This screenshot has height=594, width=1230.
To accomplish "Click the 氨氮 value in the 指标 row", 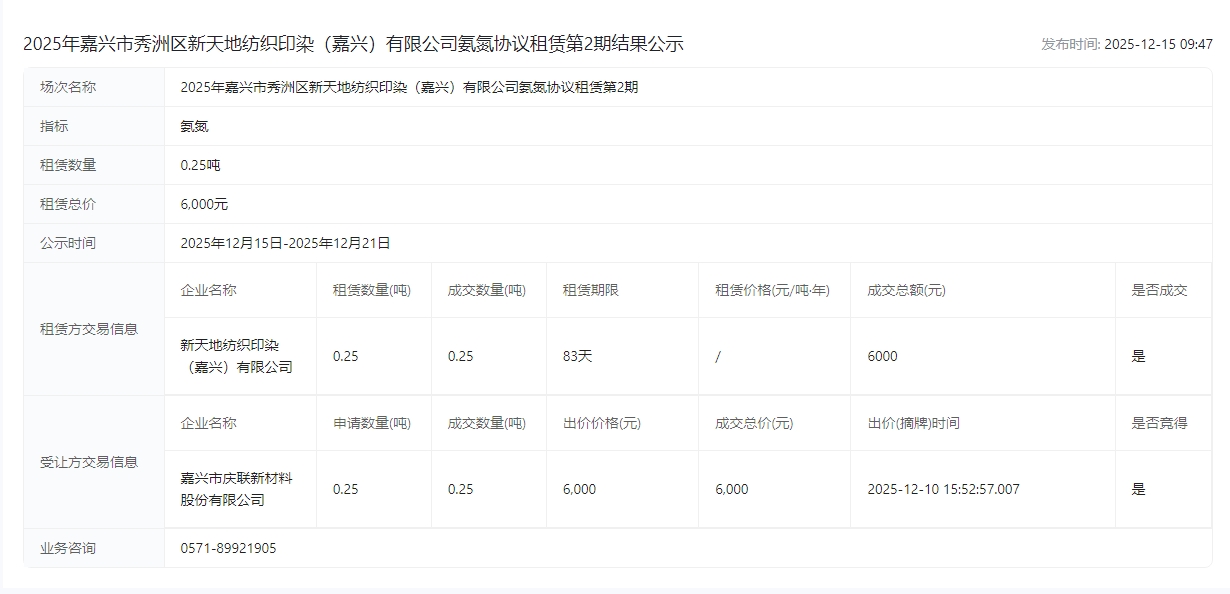I will click(194, 126).
